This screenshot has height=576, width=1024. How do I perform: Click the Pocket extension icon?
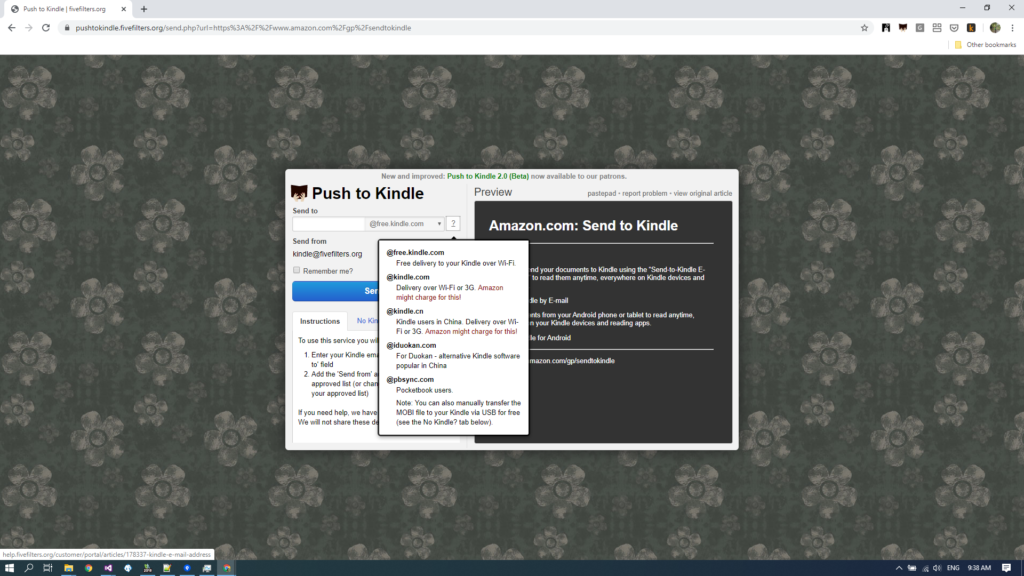[954, 28]
